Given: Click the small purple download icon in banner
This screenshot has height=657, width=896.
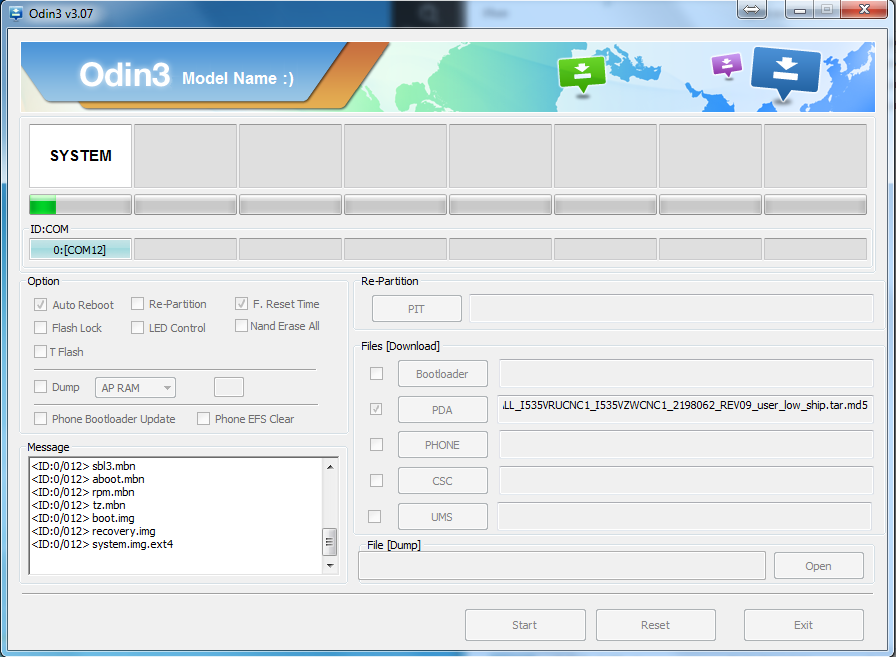Looking at the screenshot, I should [x=727, y=65].
